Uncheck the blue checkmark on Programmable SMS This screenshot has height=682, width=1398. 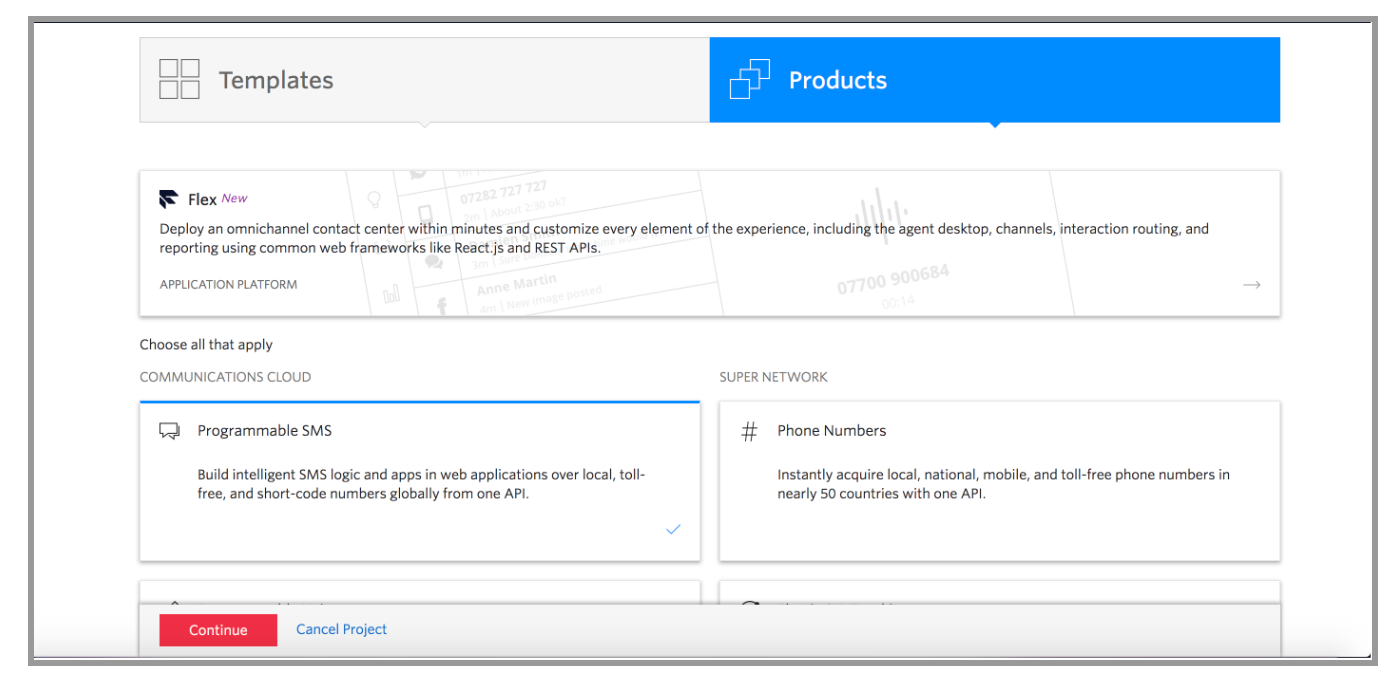pos(673,529)
